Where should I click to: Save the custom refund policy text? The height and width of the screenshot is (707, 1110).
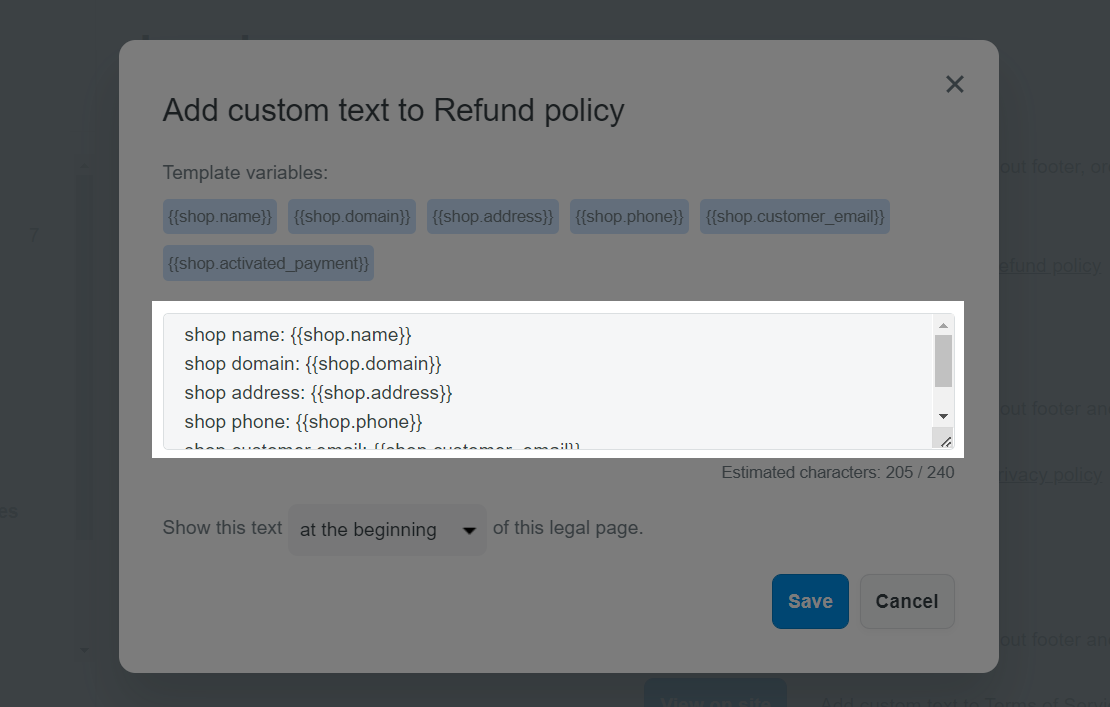pyautogui.click(x=810, y=601)
